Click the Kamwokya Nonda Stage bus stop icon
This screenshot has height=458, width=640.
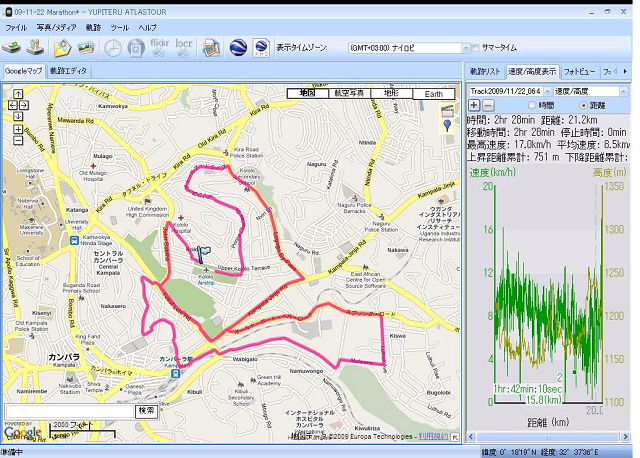coord(74,240)
